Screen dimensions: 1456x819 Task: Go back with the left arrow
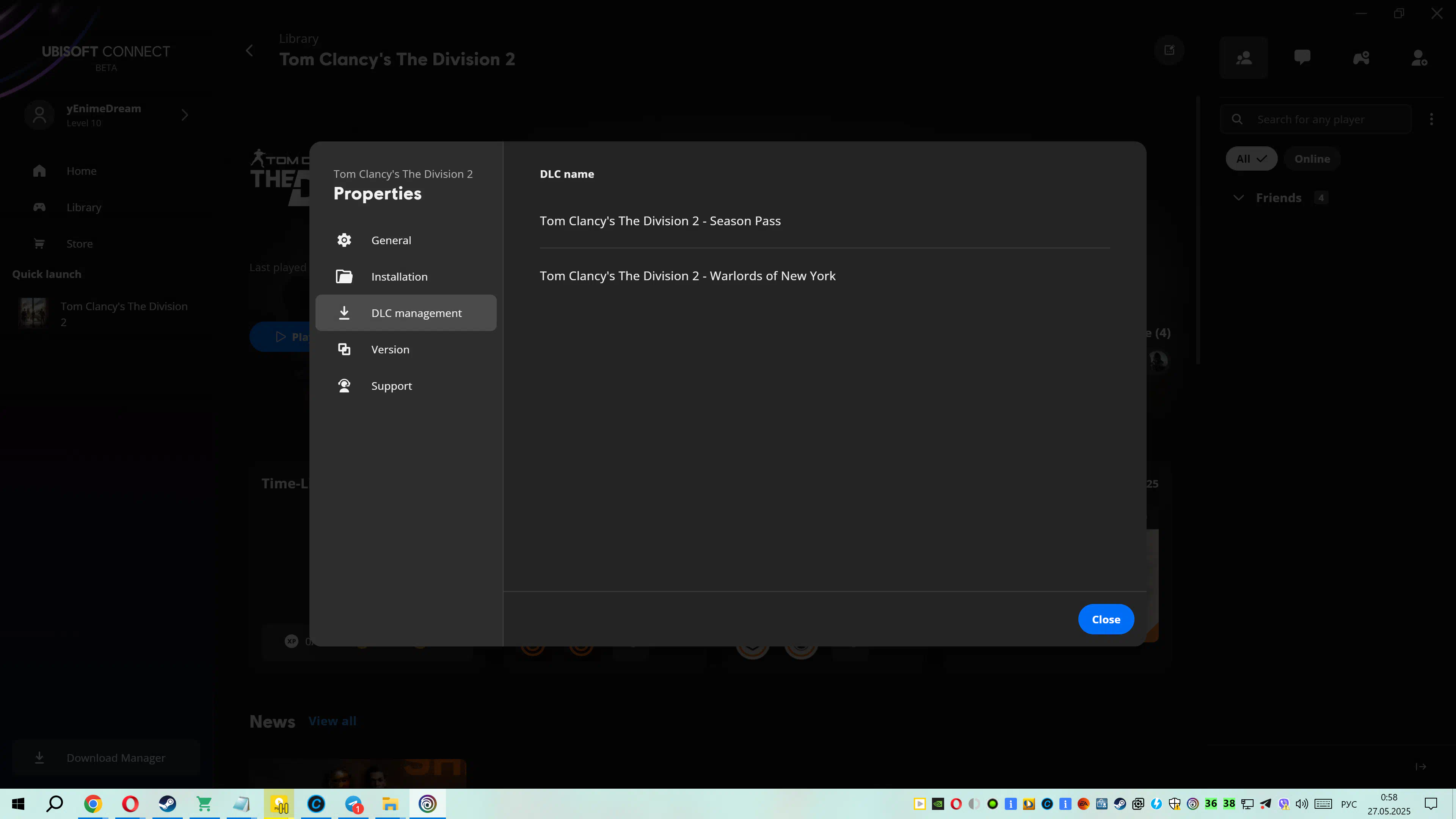pyautogui.click(x=249, y=51)
